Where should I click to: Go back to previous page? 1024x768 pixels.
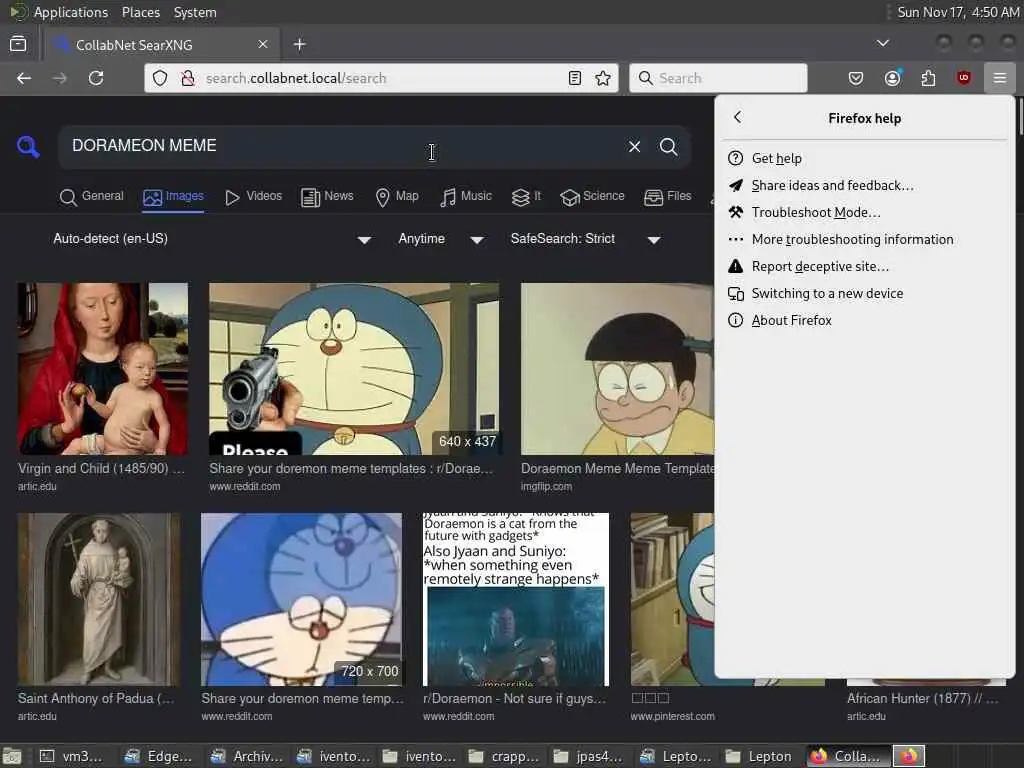(24, 78)
